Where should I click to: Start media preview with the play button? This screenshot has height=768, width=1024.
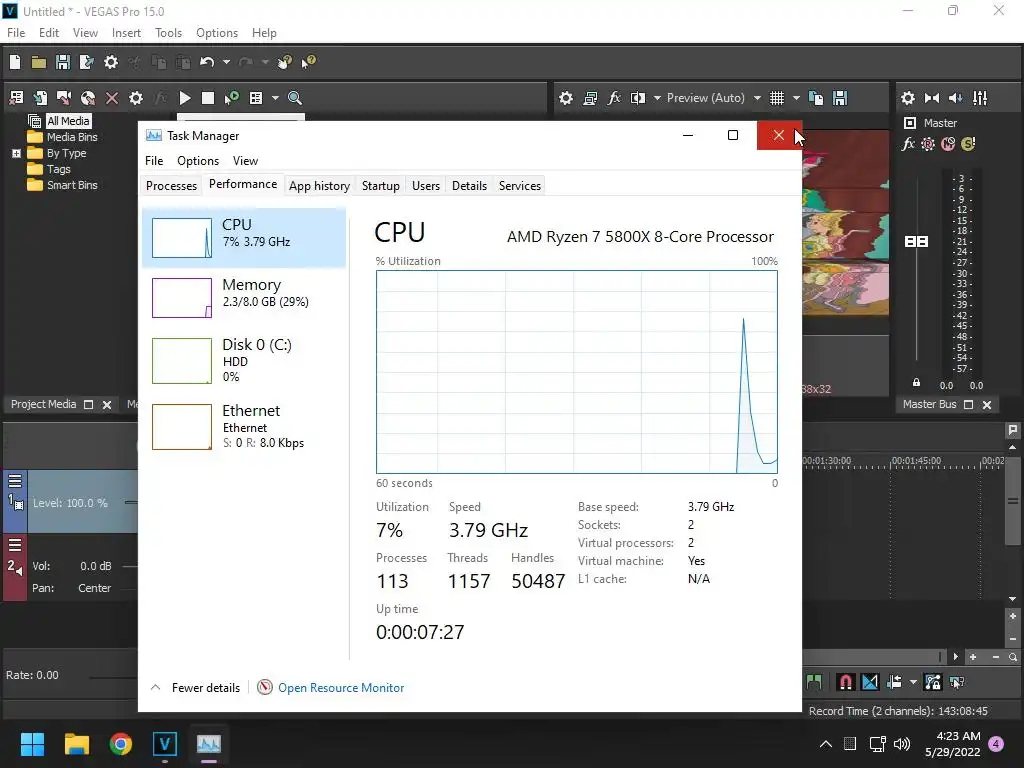[185, 98]
